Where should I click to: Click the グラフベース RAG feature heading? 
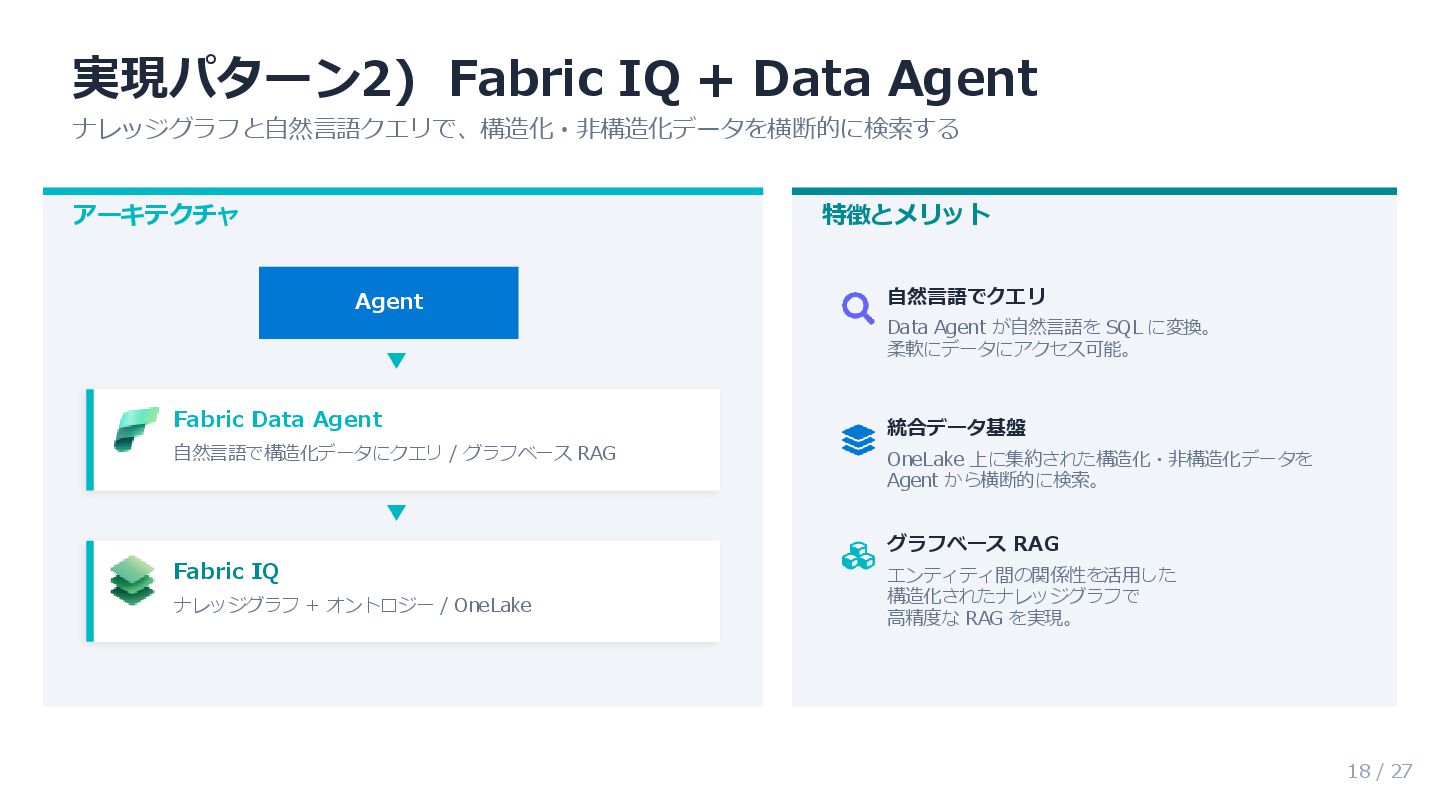point(972,544)
